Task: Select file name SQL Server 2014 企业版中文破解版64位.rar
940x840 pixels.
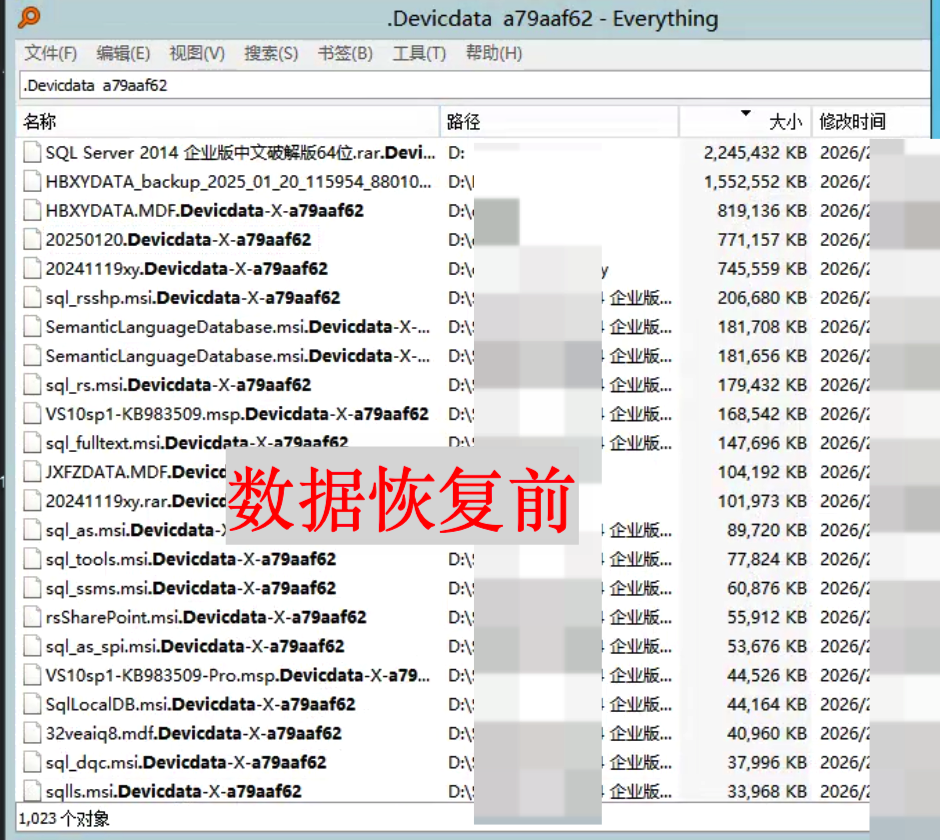Action: pyautogui.click(x=240, y=152)
